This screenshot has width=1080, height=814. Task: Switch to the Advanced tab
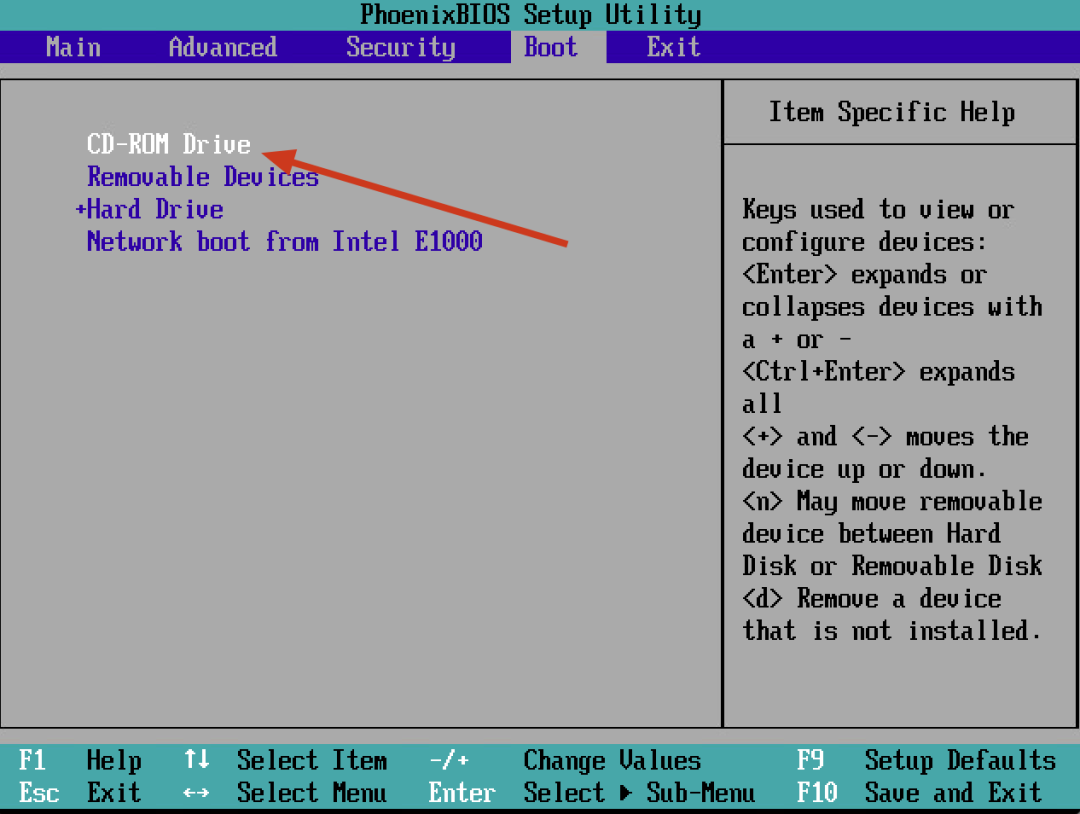pyautogui.click(x=222, y=48)
